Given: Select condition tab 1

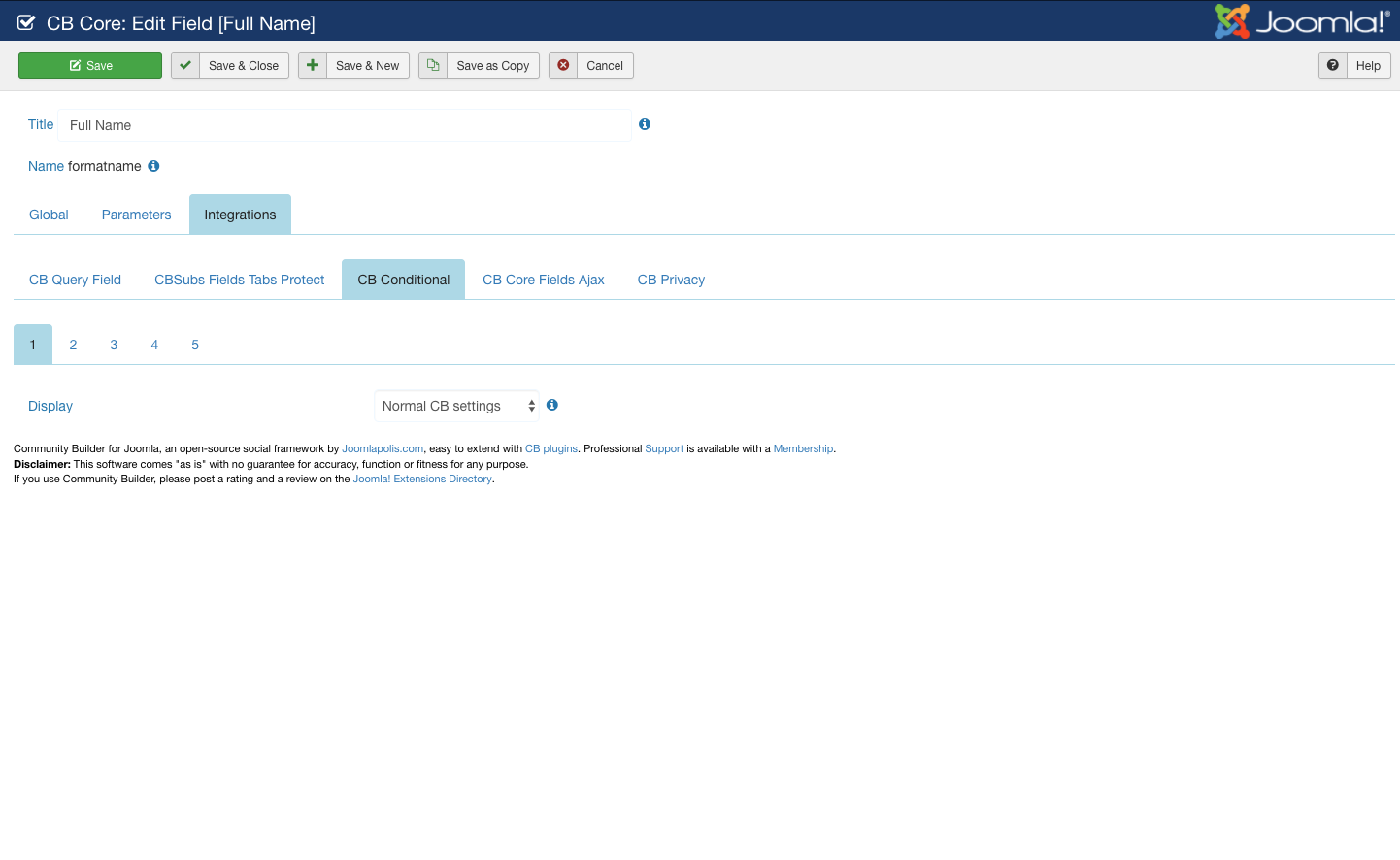Looking at the screenshot, I should tap(33, 345).
